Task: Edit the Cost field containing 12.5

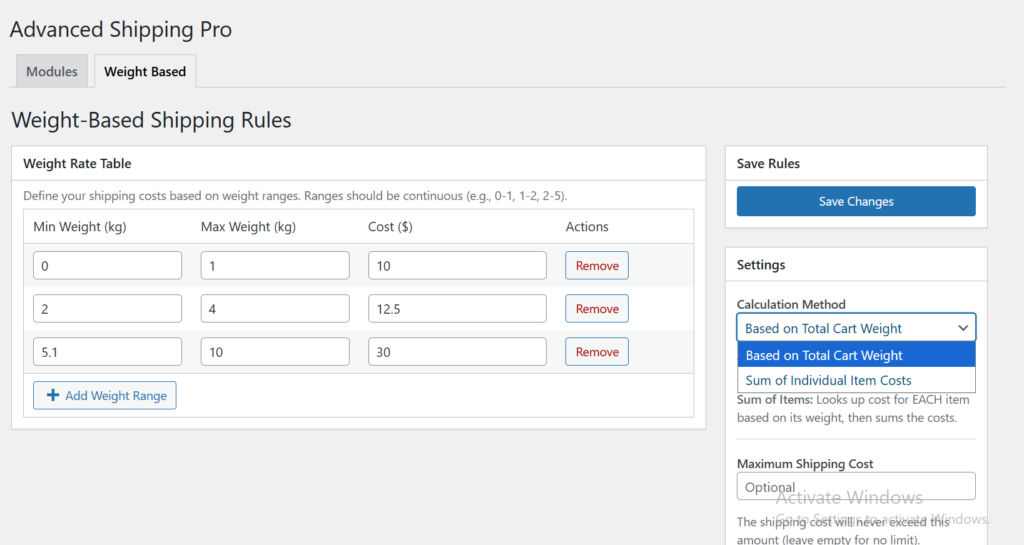Action: 457,309
